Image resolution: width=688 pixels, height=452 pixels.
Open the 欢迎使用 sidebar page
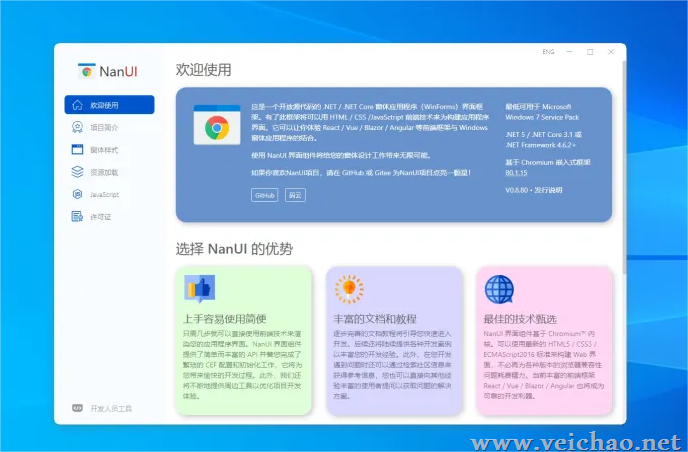[109, 105]
